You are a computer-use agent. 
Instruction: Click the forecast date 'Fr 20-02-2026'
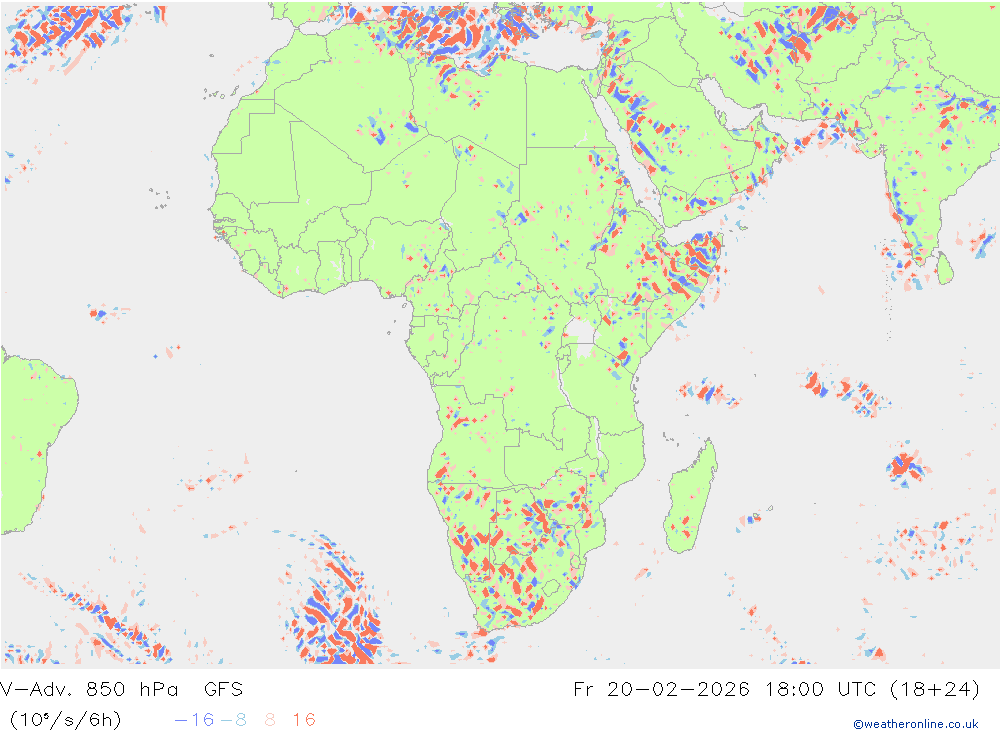click(x=661, y=689)
